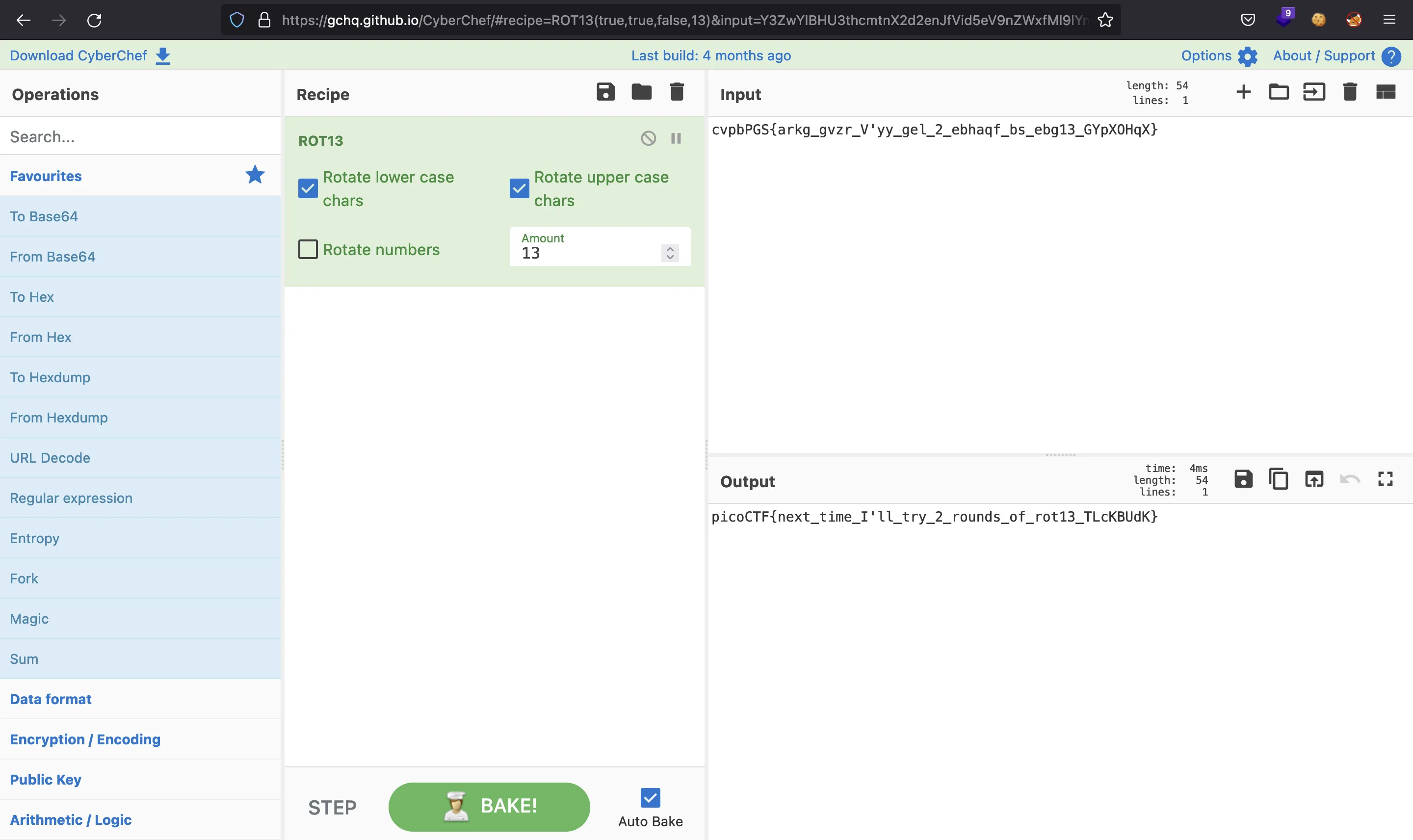Image resolution: width=1413 pixels, height=840 pixels.
Task: Load a recipe with the folder icon
Action: 641,92
